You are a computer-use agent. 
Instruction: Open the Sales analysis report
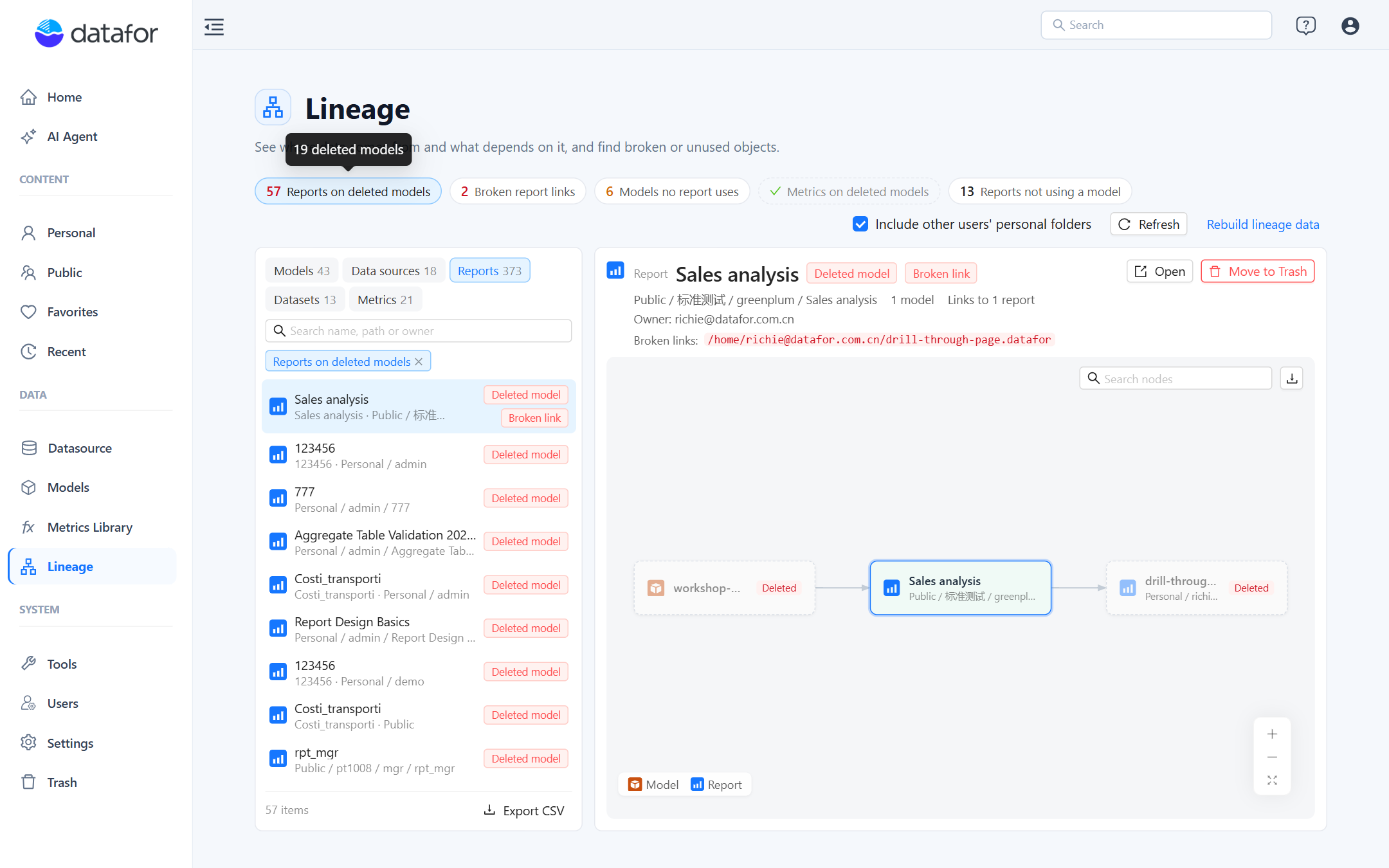1159,271
